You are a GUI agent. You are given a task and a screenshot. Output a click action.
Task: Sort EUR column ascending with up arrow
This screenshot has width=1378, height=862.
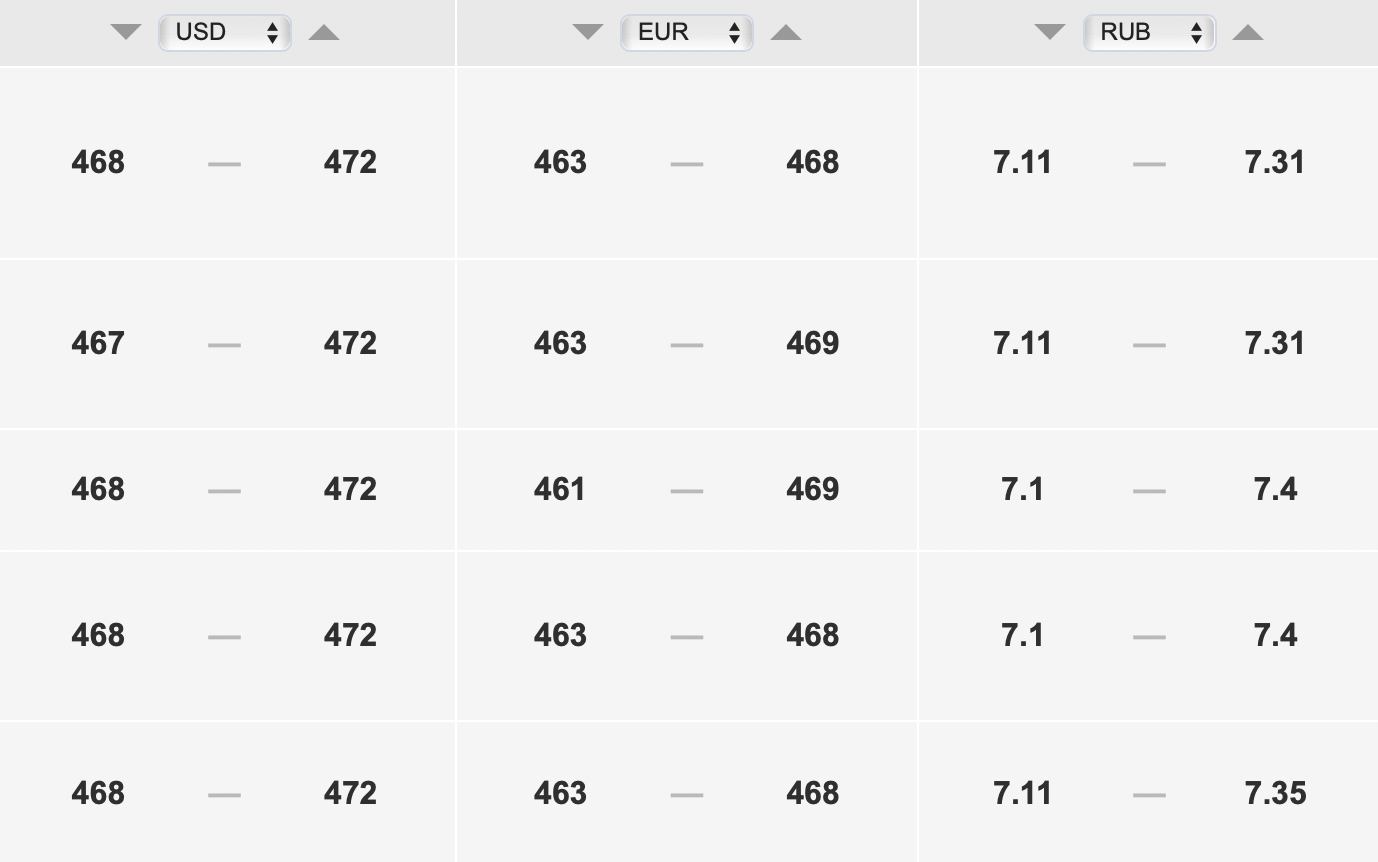pos(786,32)
